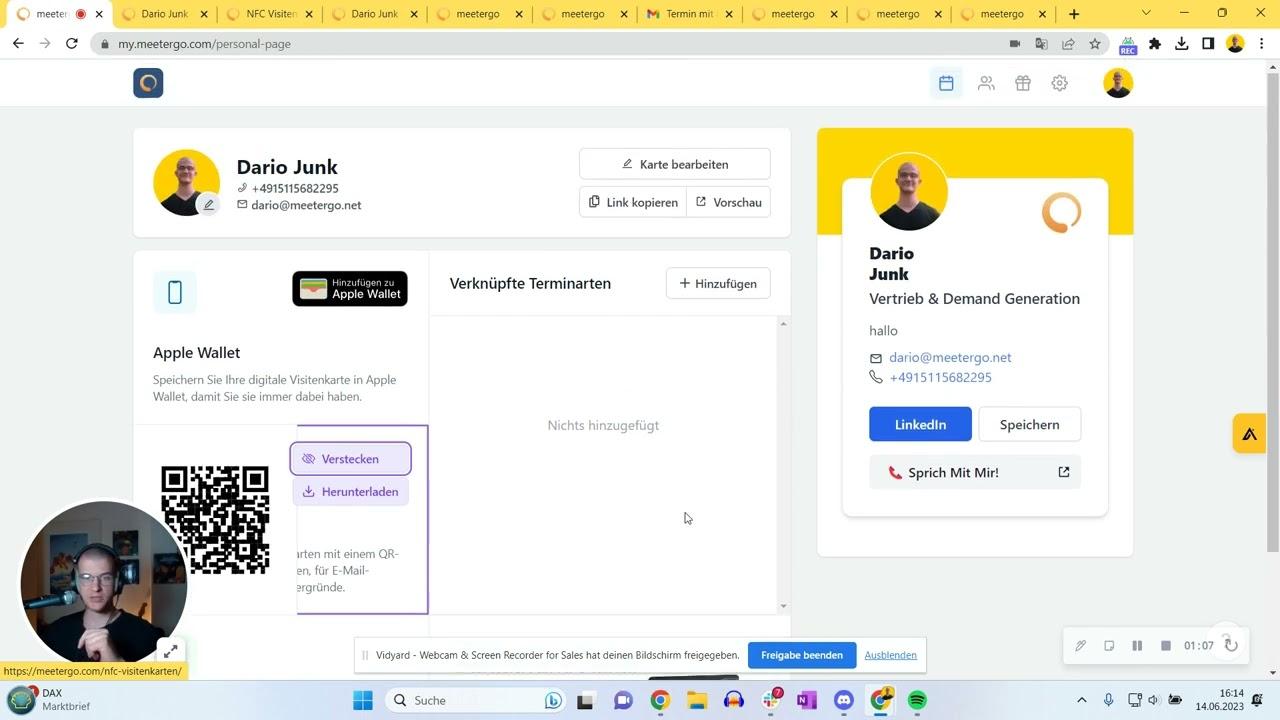Open the contacts people icon
This screenshot has height=720, width=1280.
(986, 83)
